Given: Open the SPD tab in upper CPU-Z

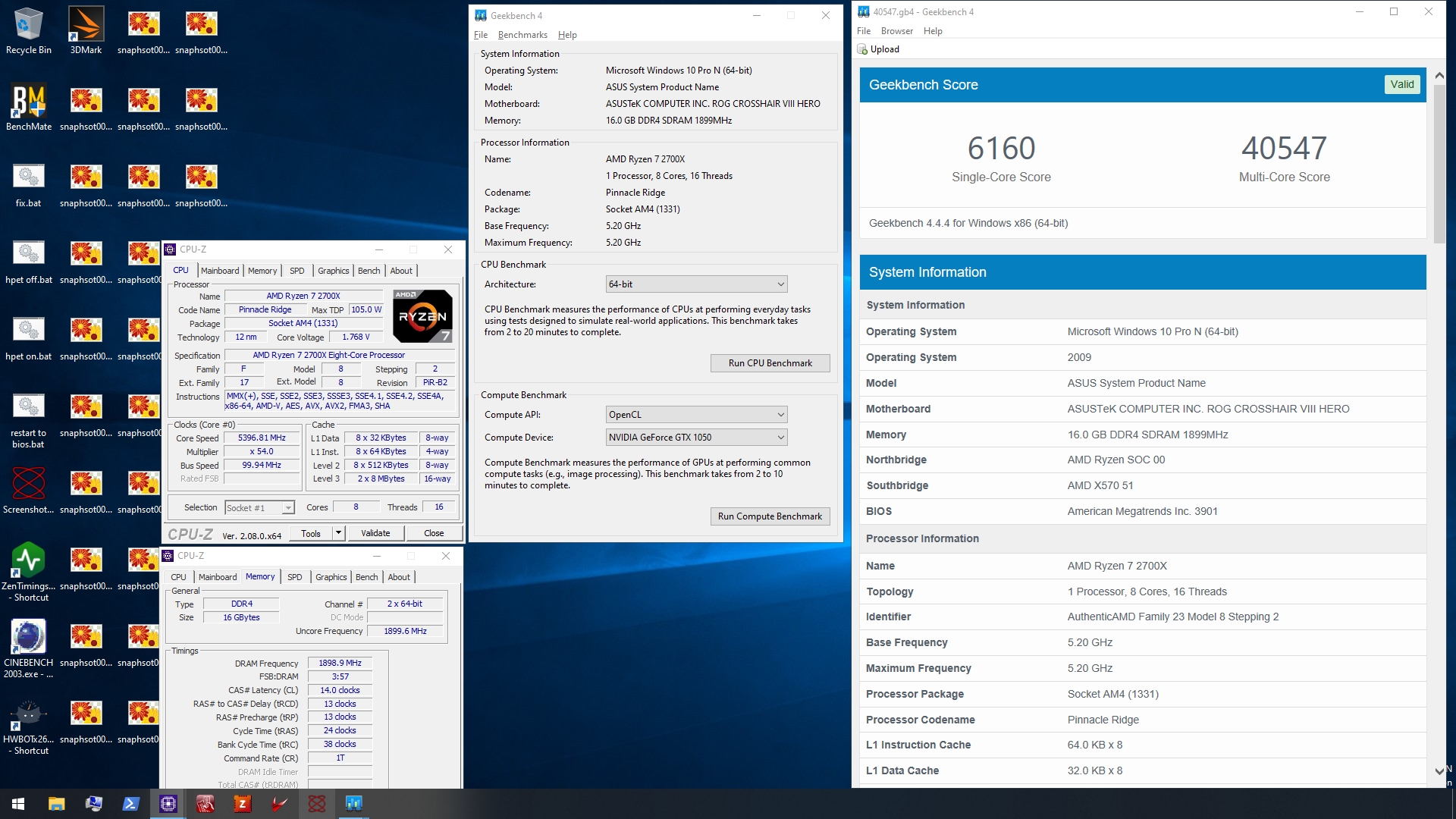Looking at the screenshot, I should [297, 271].
